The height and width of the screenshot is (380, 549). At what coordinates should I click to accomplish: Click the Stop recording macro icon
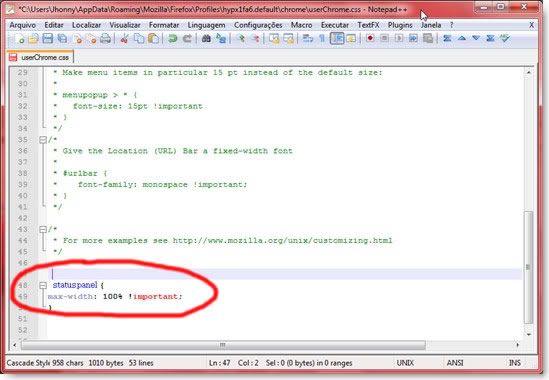coord(384,38)
